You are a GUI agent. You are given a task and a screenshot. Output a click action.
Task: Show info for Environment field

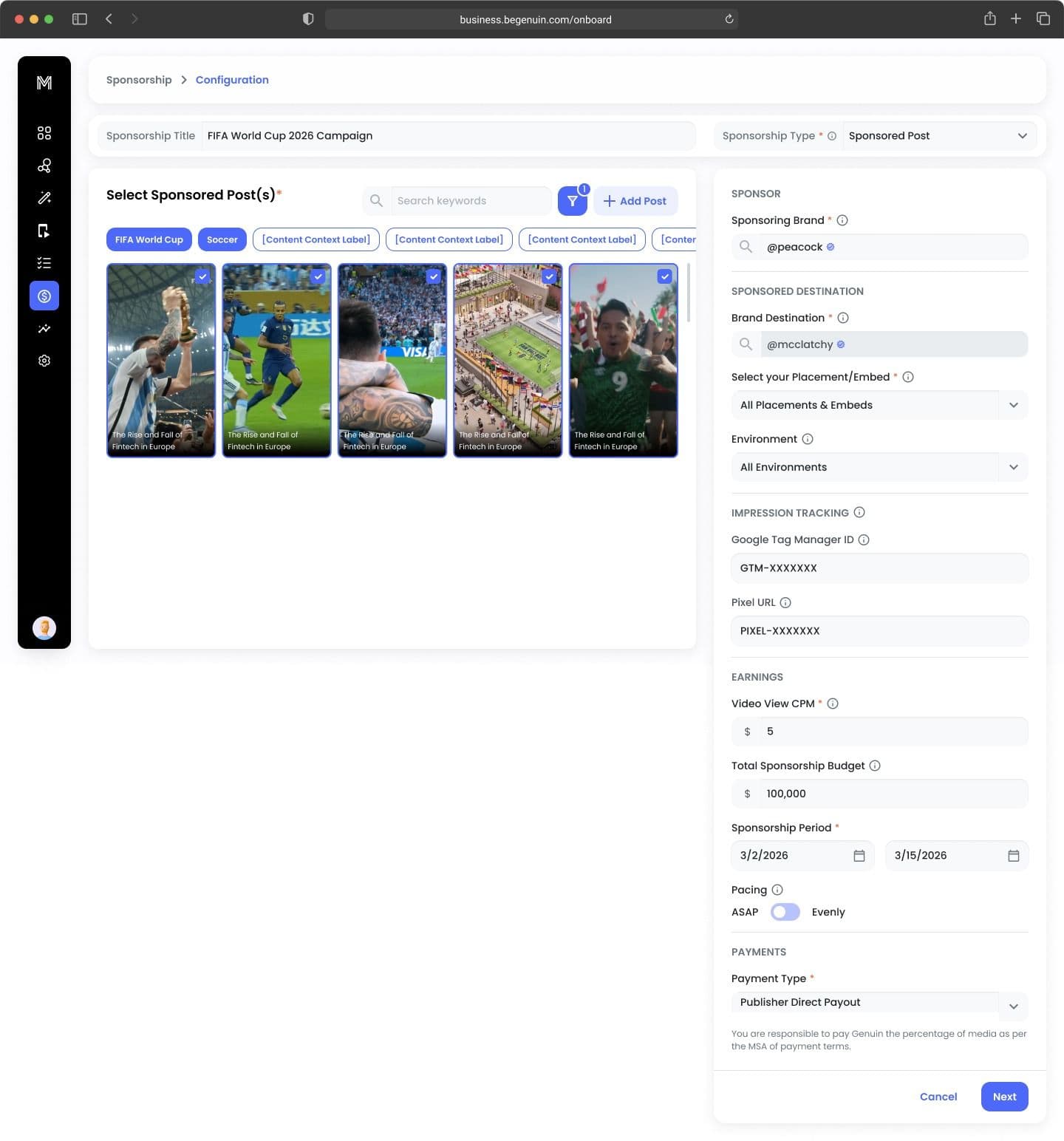coord(808,439)
